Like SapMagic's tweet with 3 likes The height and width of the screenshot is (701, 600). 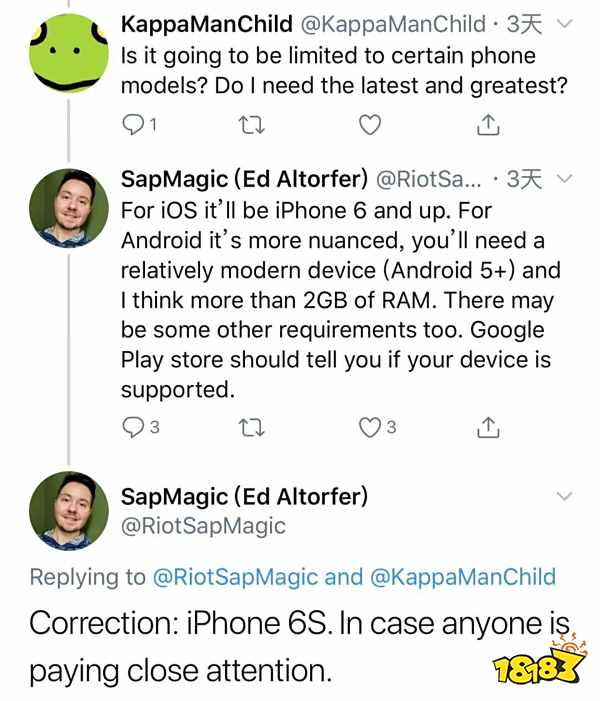click(x=371, y=428)
